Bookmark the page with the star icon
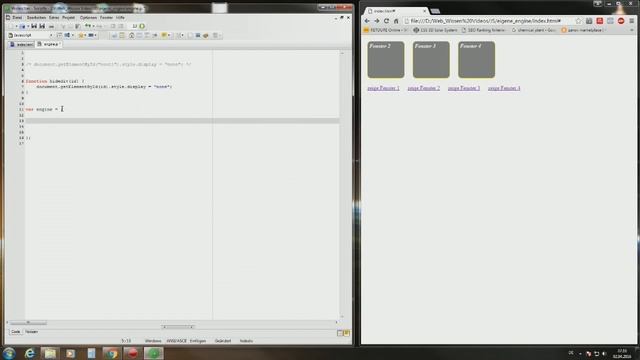 (x=578, y=21)
